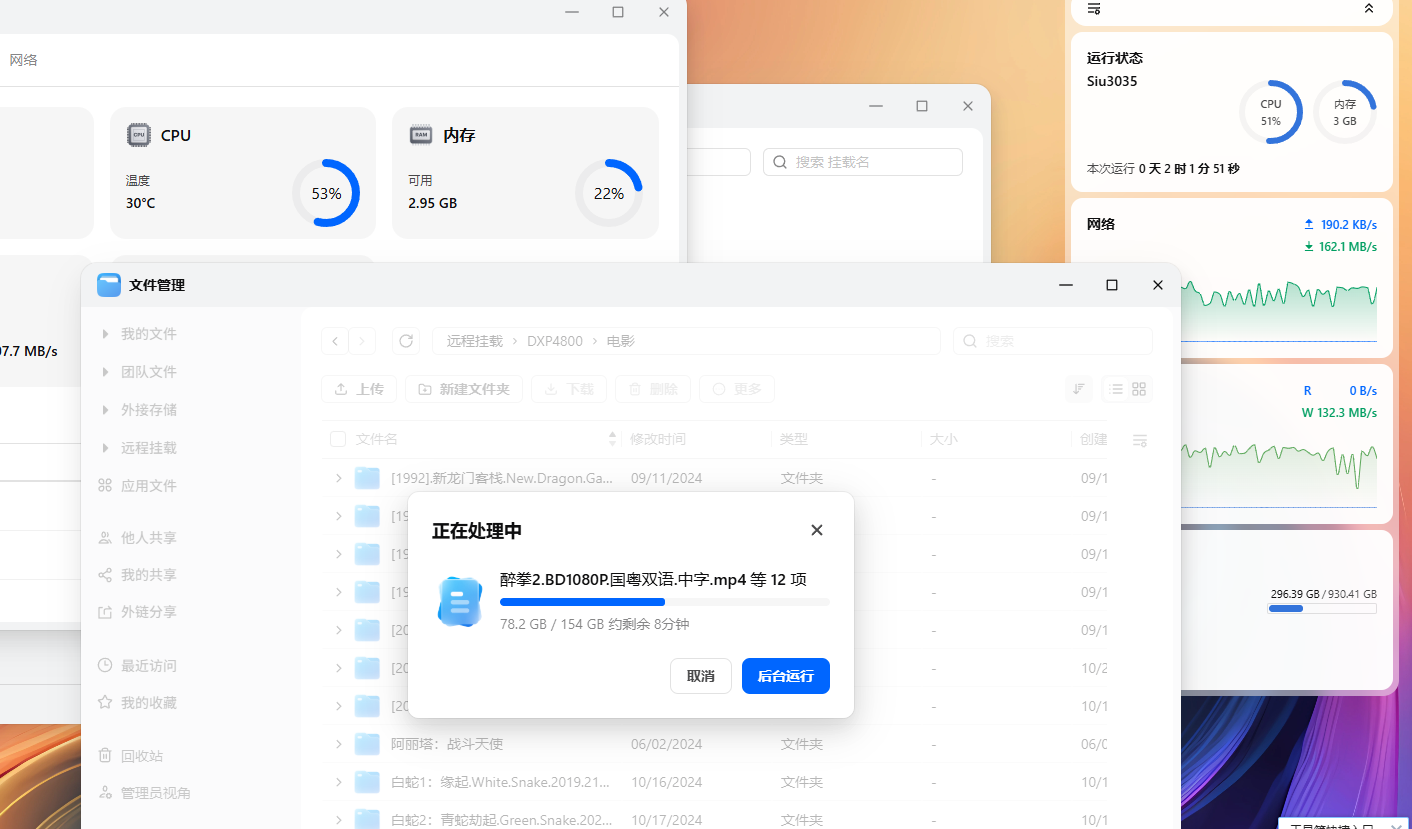
Task: Switch to the 网络 tab in monitor window
Action: point(23,60)
